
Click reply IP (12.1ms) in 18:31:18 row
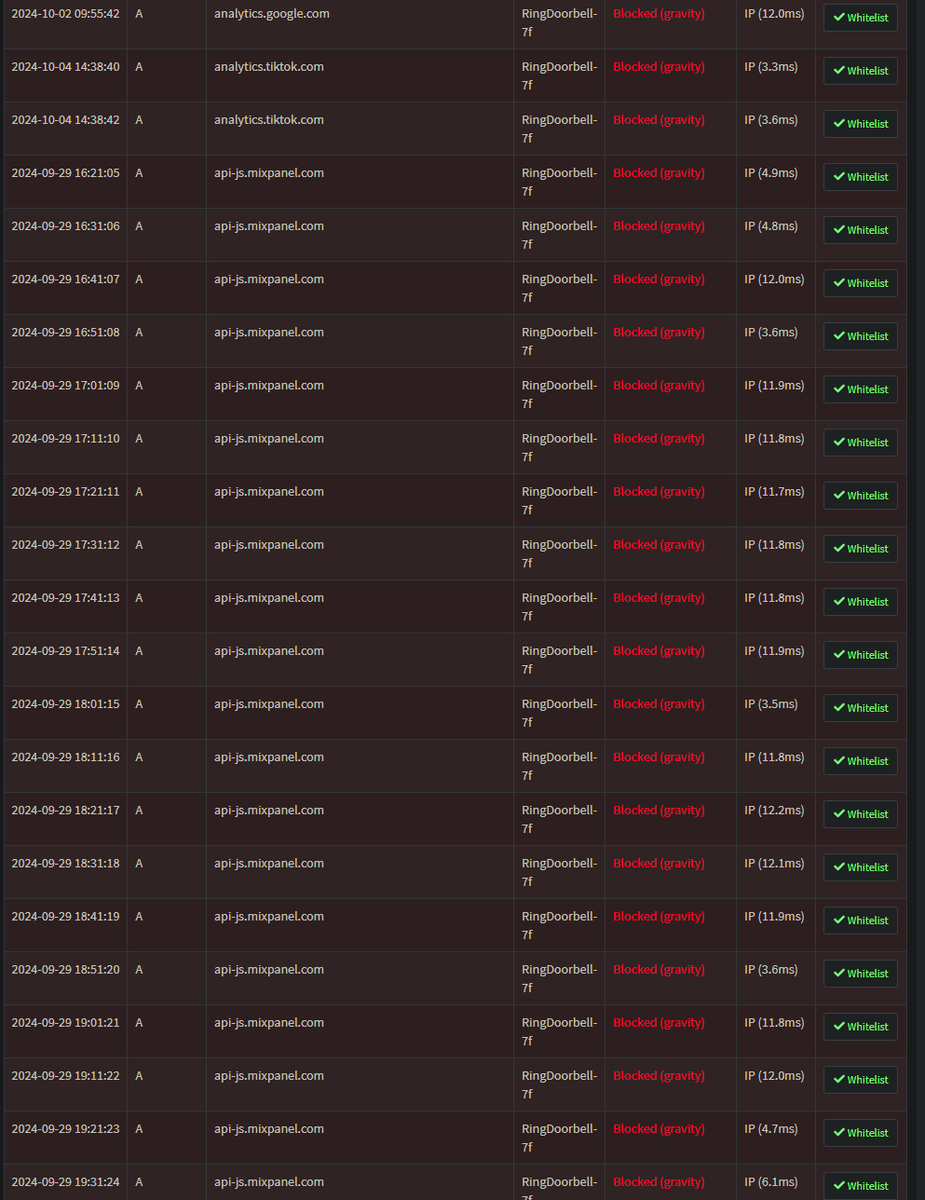pyautogui.click(x=774, y=863)
